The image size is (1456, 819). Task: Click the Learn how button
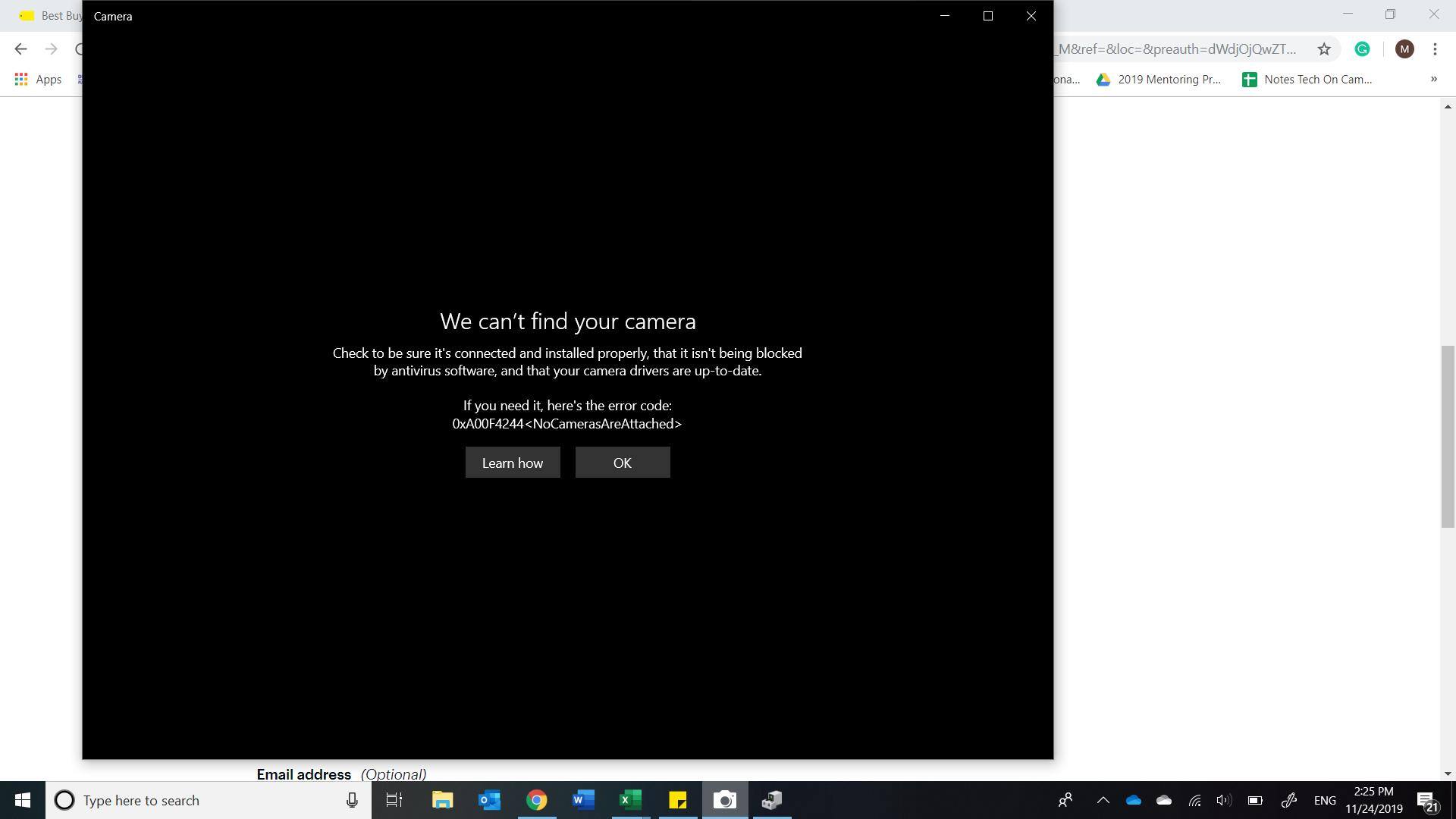point(512,463)
